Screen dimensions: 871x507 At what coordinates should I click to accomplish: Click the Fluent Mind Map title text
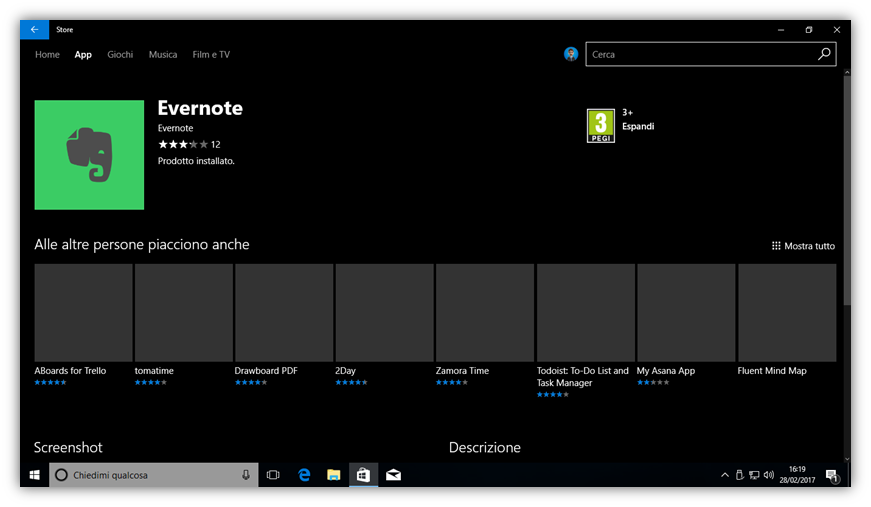pyautogui.click(x=772, y=370)
